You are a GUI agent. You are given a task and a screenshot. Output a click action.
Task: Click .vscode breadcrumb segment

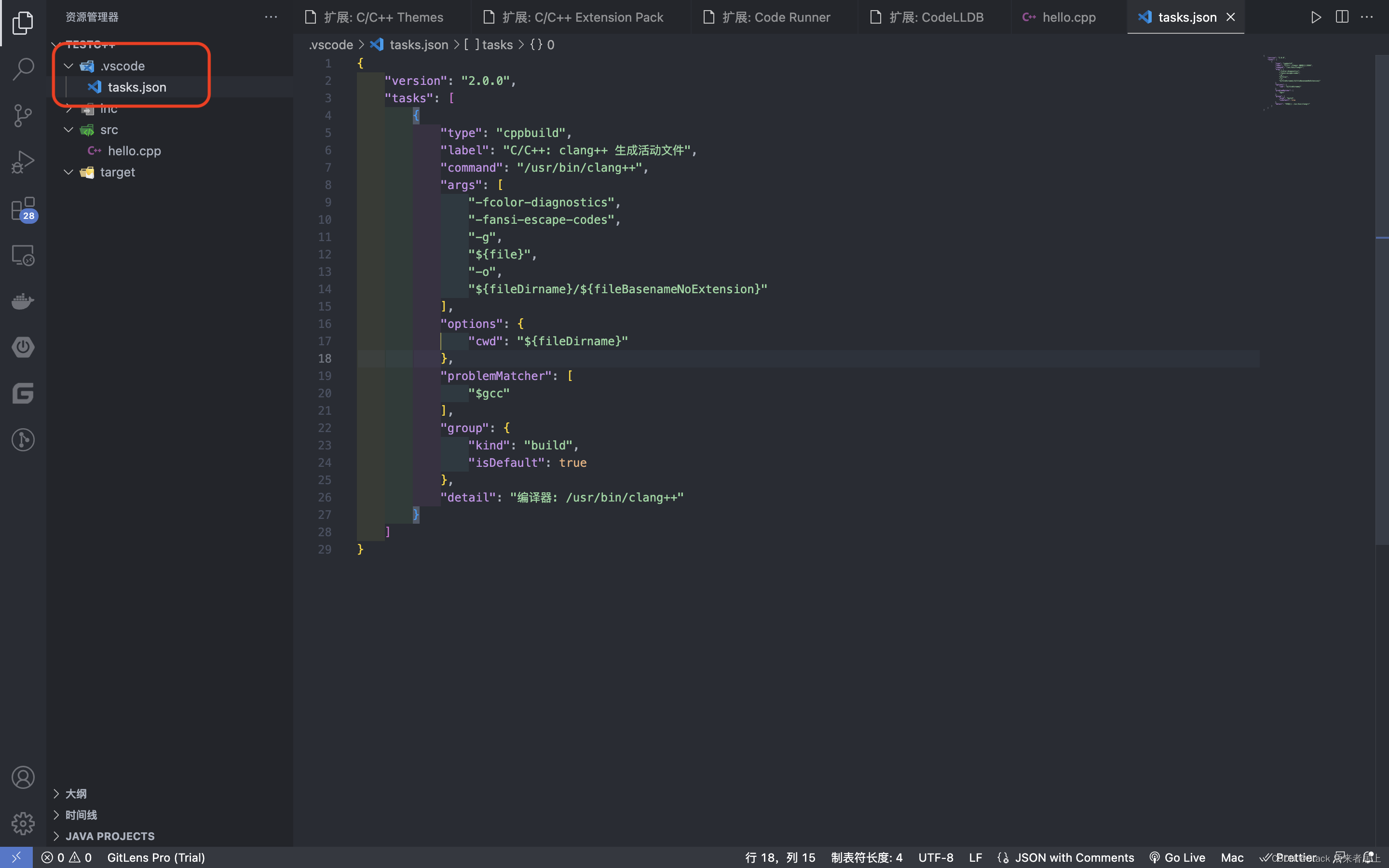[331, 45]
